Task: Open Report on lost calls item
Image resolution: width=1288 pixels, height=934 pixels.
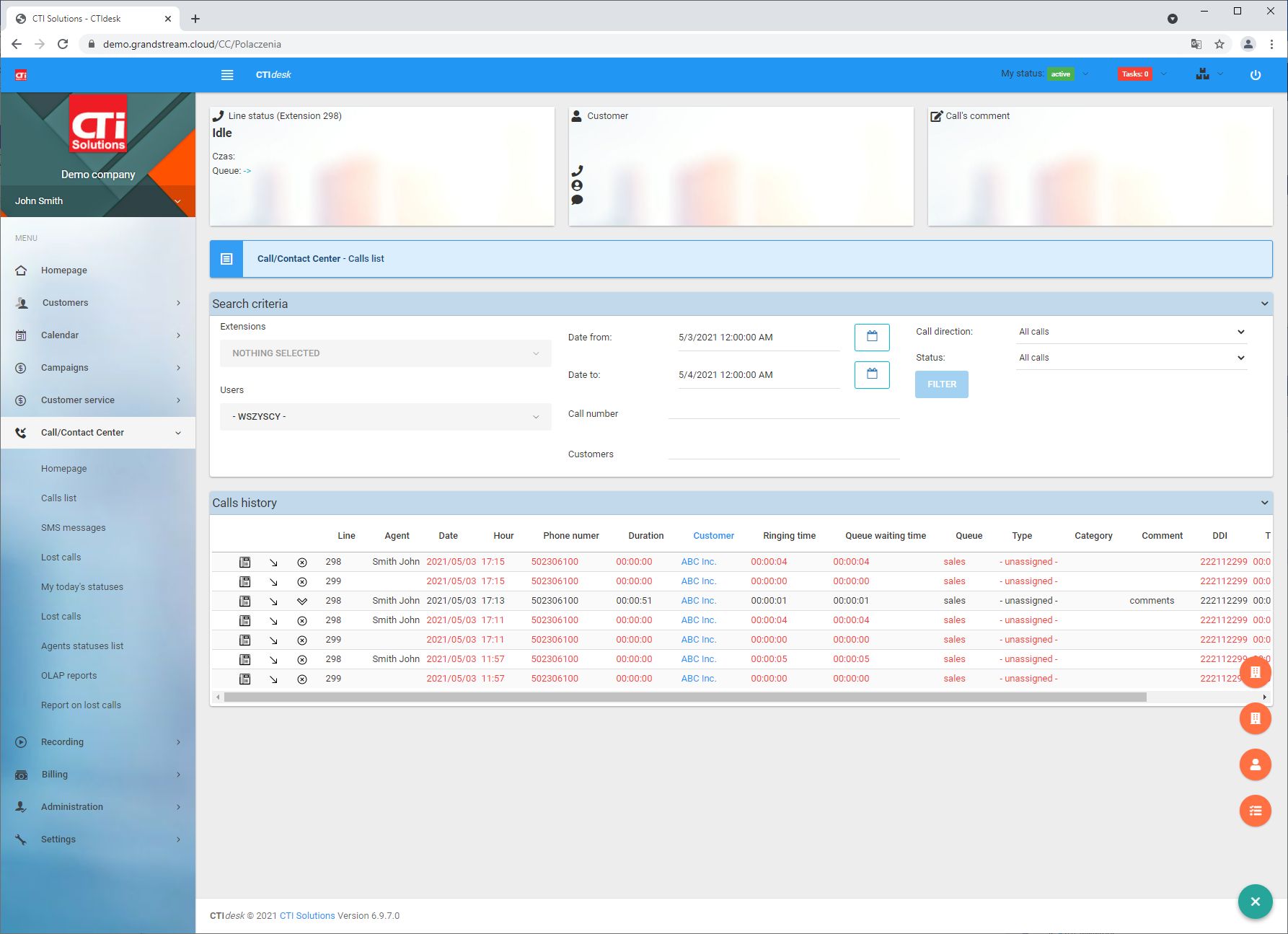Action: pyautogui.click(x=81, y=705)
